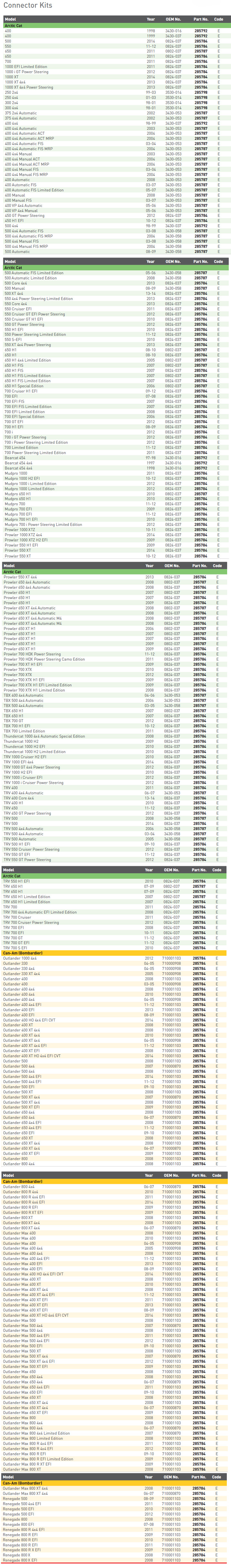Viewport: 231px width, 1568px height.
Task: Click the Prowler 1000 XTZ row
Action: click(x=116, y=529)
